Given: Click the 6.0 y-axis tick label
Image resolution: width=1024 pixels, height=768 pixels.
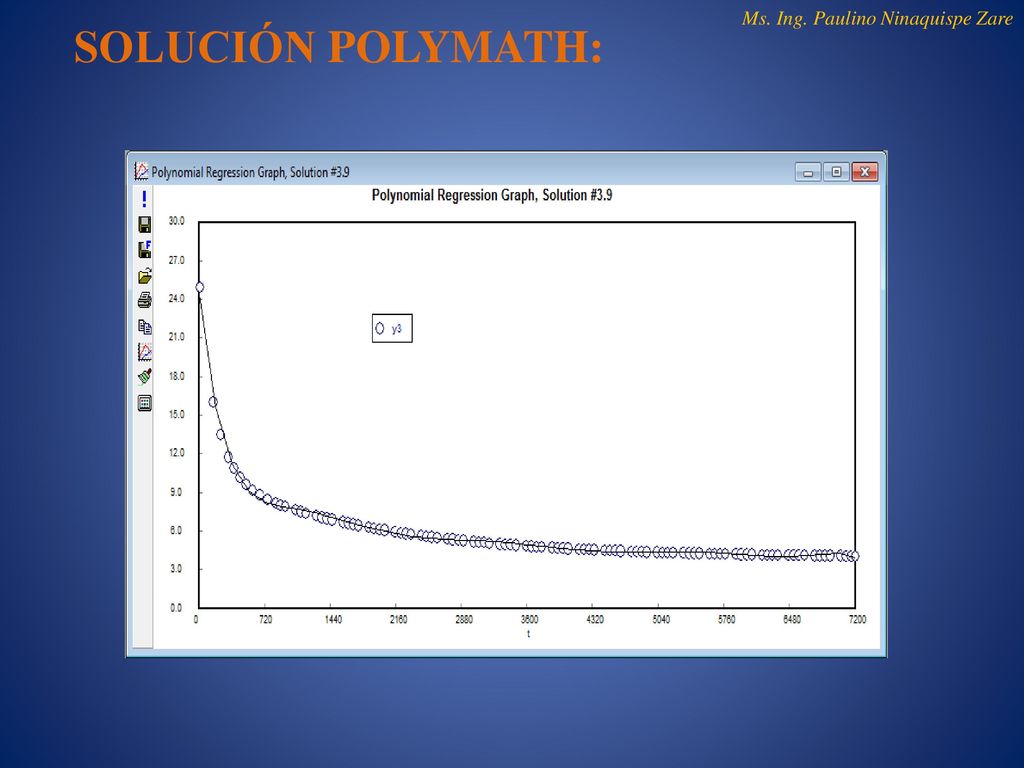Looking at the screenshot, I should [x=177, y=531].
